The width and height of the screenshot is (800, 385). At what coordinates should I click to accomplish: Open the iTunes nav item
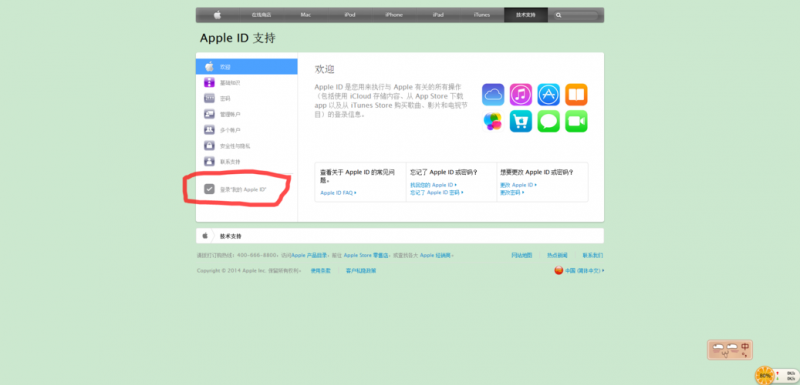482,15
